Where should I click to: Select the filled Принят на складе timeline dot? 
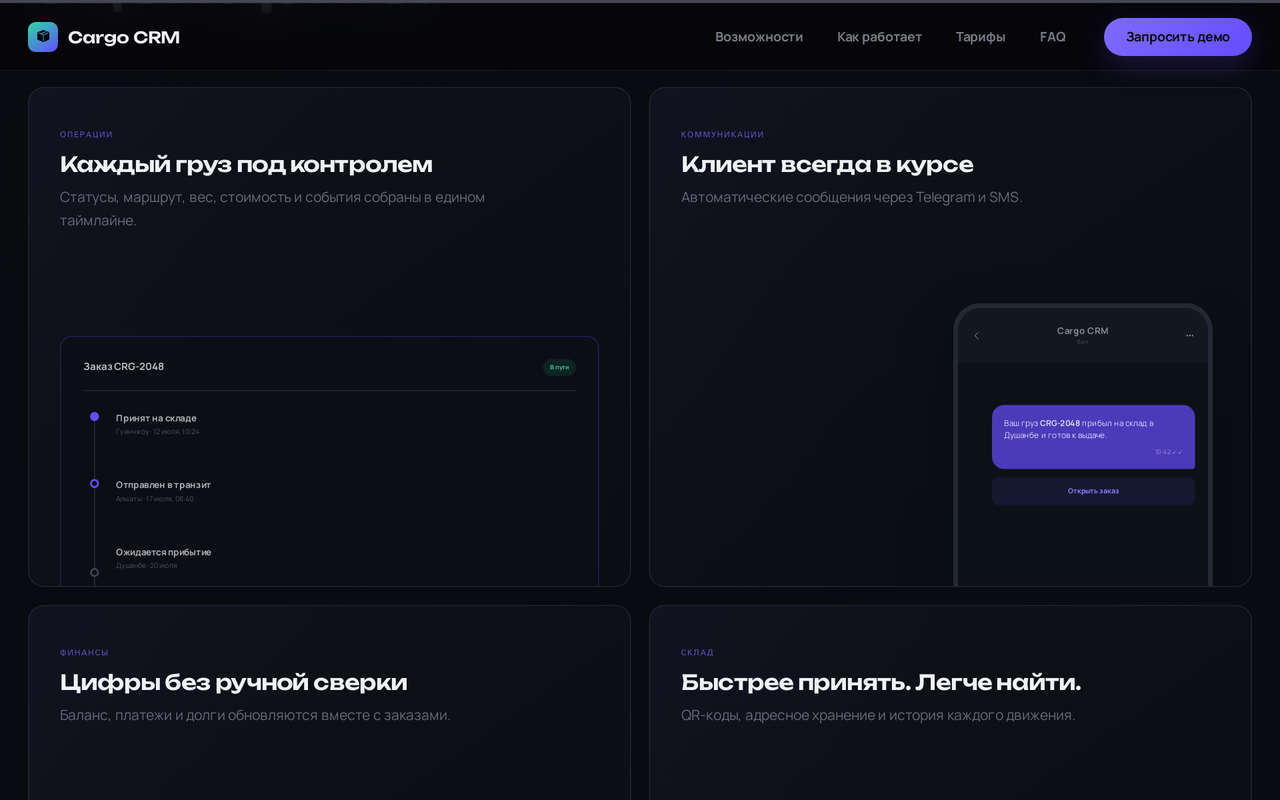94,416
